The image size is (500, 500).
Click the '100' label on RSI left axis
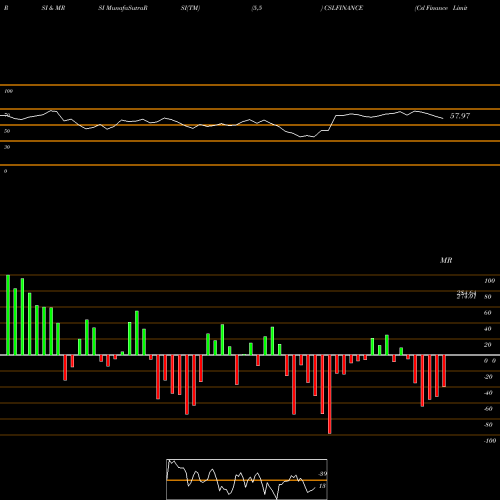coord(8,91)
